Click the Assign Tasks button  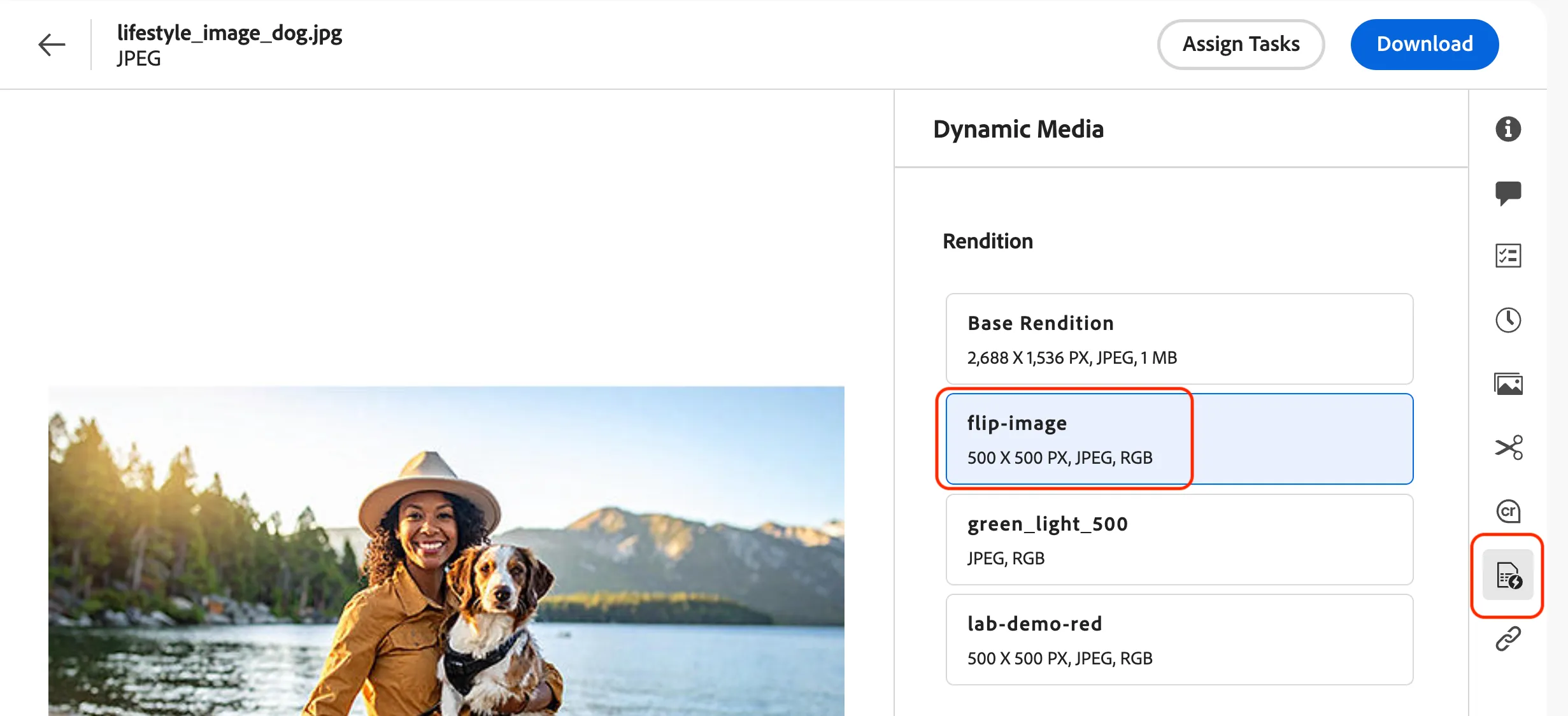pos(1241,44)
